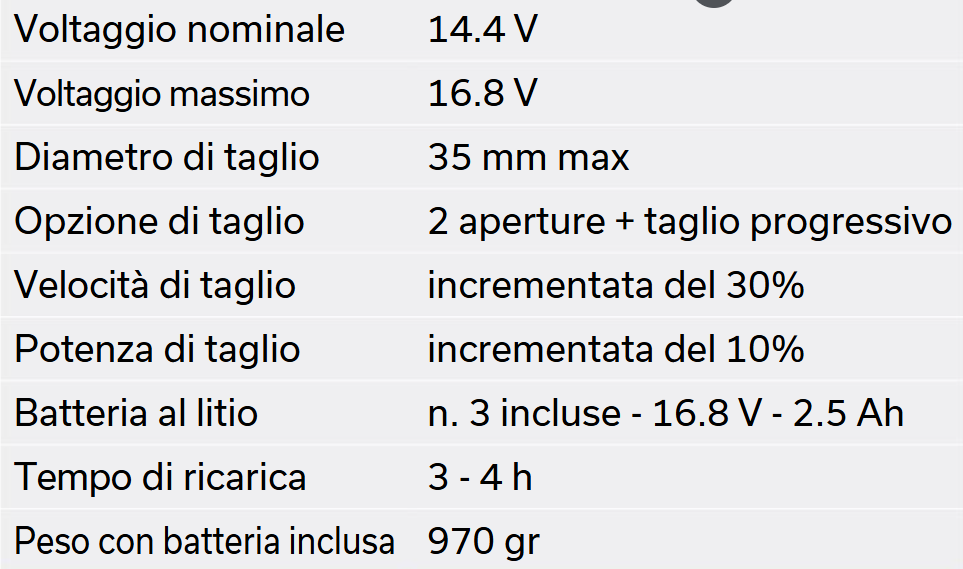This screenshot has width=963, height=569.
Task: Select the 16.8 V maximum voltage value
Action: click(x=482, y=94)
